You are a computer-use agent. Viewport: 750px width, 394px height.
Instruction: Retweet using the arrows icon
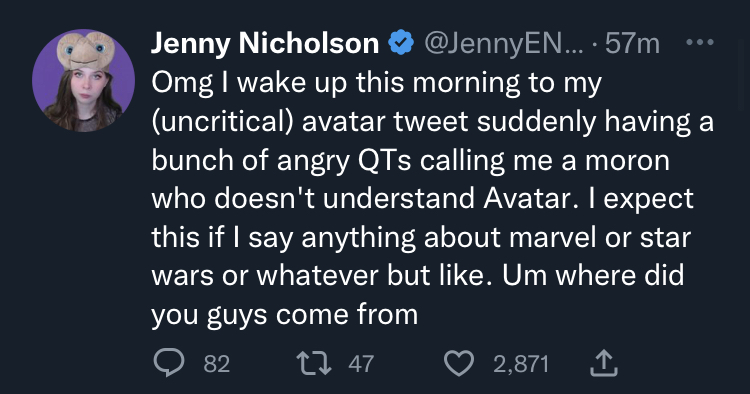coord(314,363)
